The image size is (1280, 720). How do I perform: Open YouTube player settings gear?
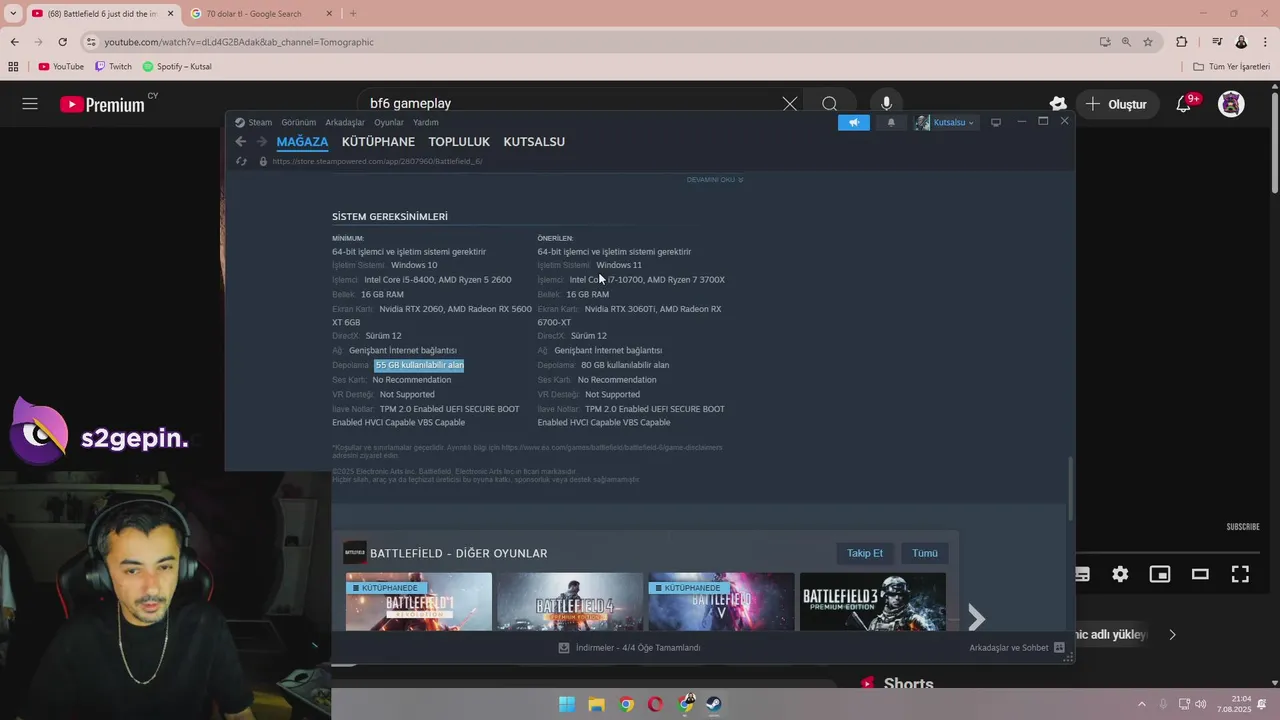tap(1120, 574)
